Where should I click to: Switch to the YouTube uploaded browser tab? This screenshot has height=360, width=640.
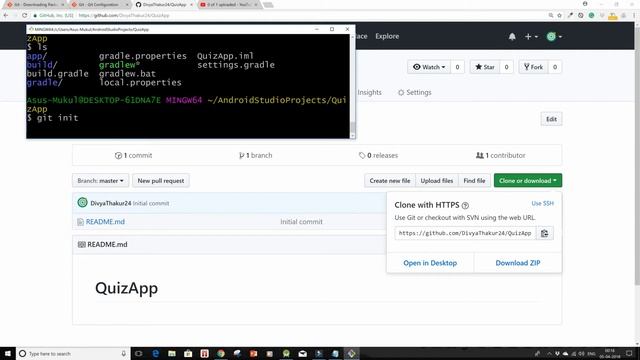(x=229, y=4)
